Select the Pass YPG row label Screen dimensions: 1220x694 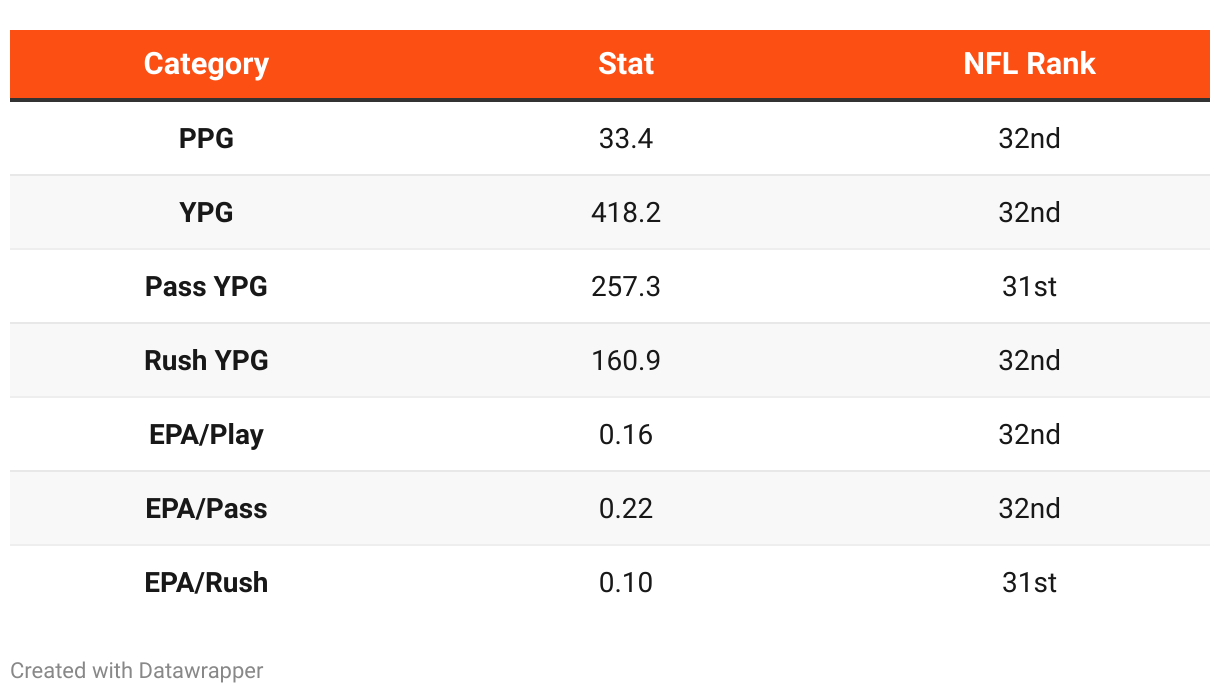[x=206, y=286]
